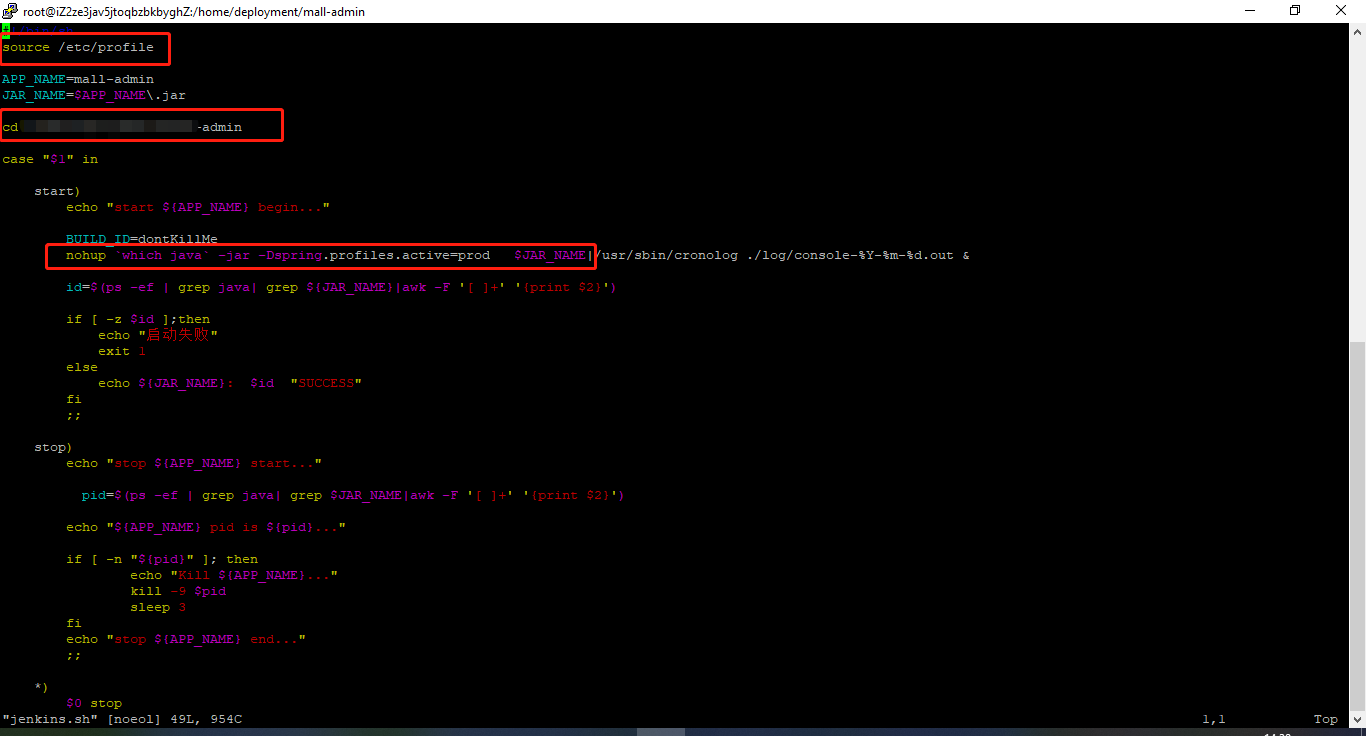Click 'echo "stop ${APP_NAME} end..."' line
This screenshot has width=1366, height=736.
coord(186,639)
